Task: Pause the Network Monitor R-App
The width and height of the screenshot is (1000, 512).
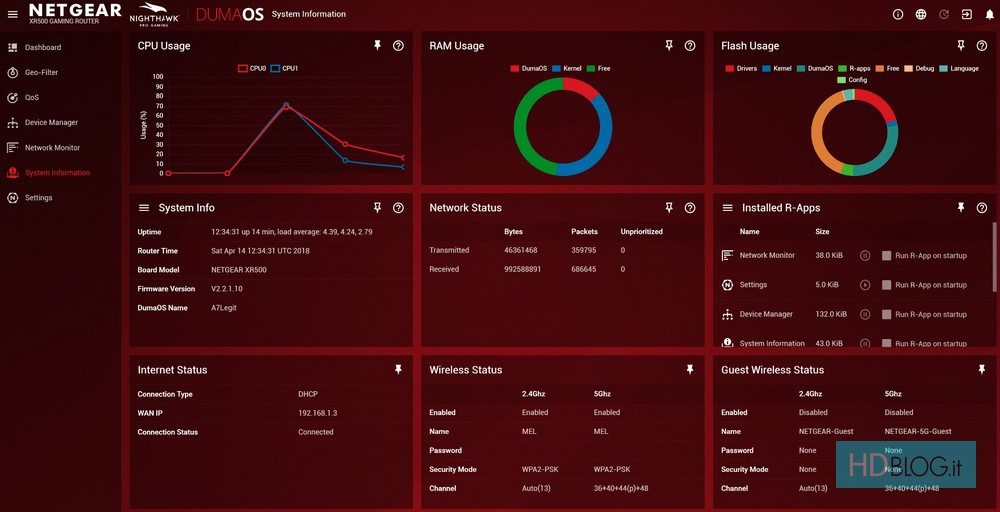Action: [x=865, y=256]
